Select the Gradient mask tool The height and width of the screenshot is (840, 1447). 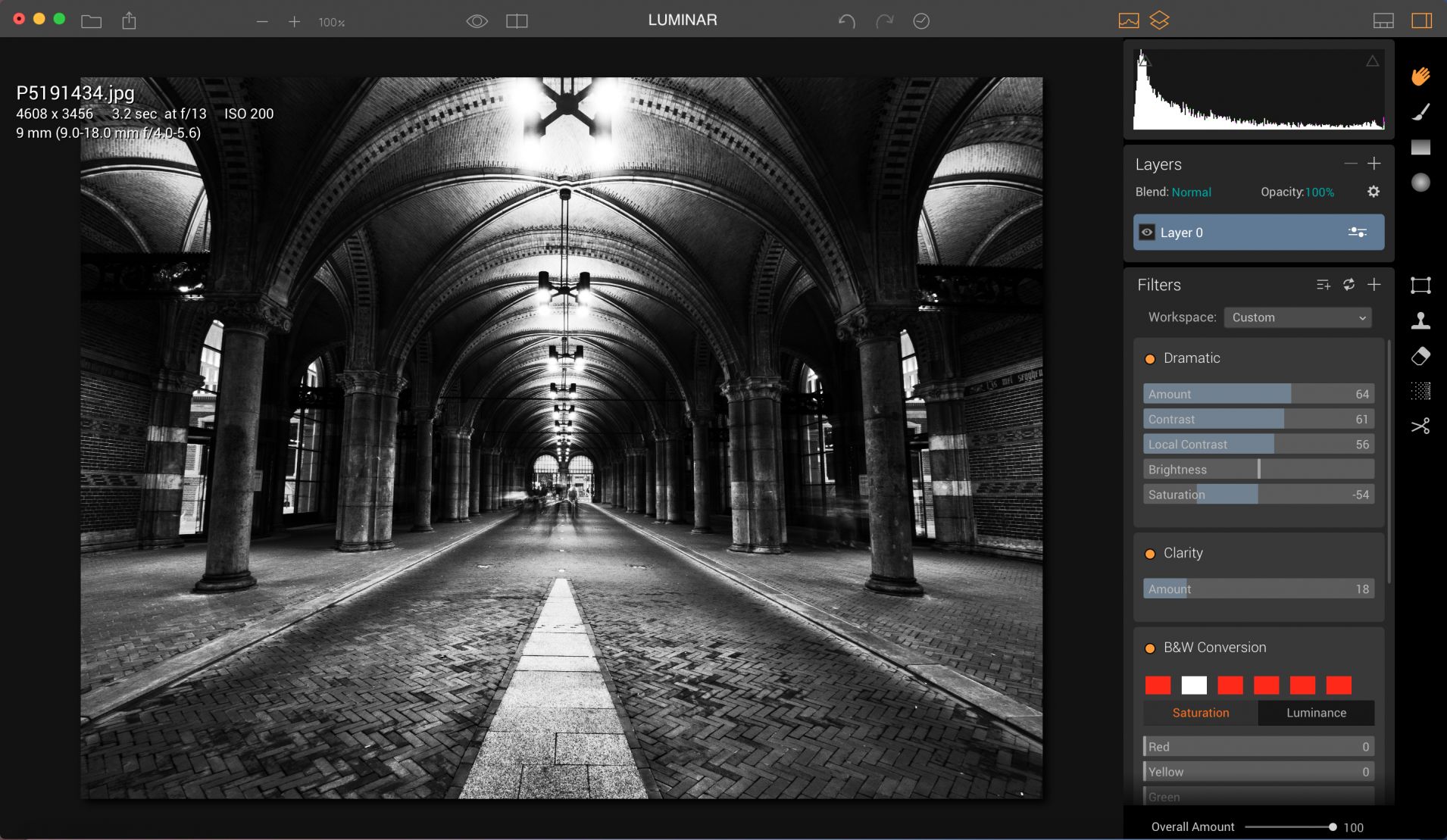tap(1420, 147)
